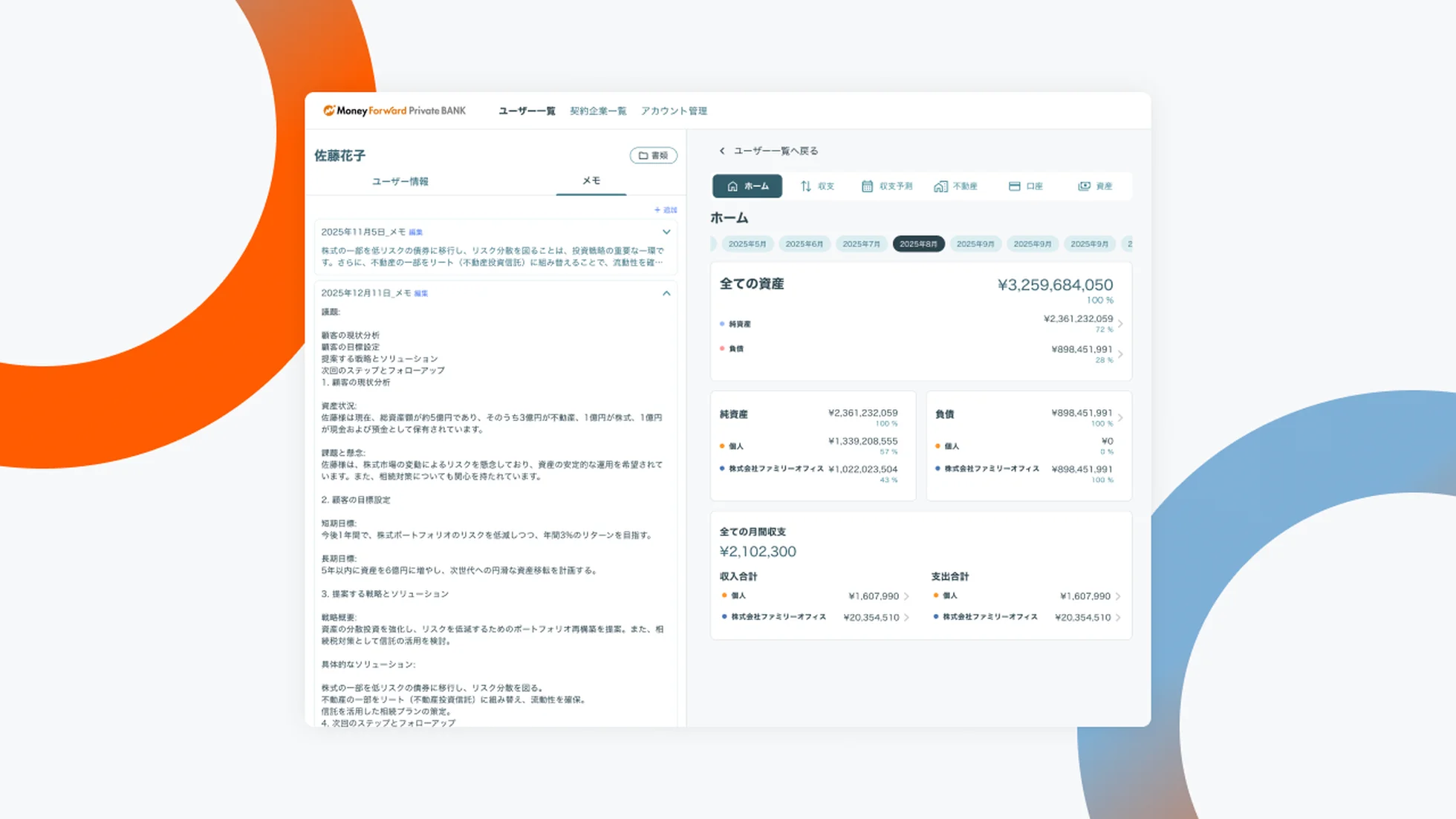Open the ホーム home icon tab

point(747,186)
